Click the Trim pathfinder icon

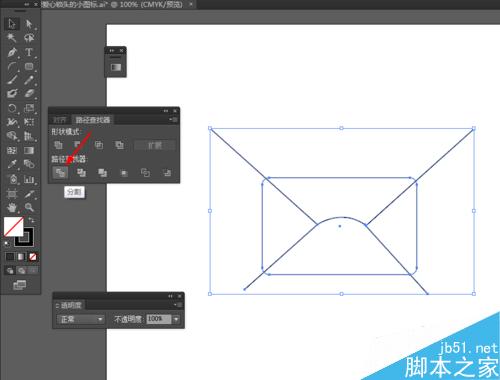click(x=81, y=172)
